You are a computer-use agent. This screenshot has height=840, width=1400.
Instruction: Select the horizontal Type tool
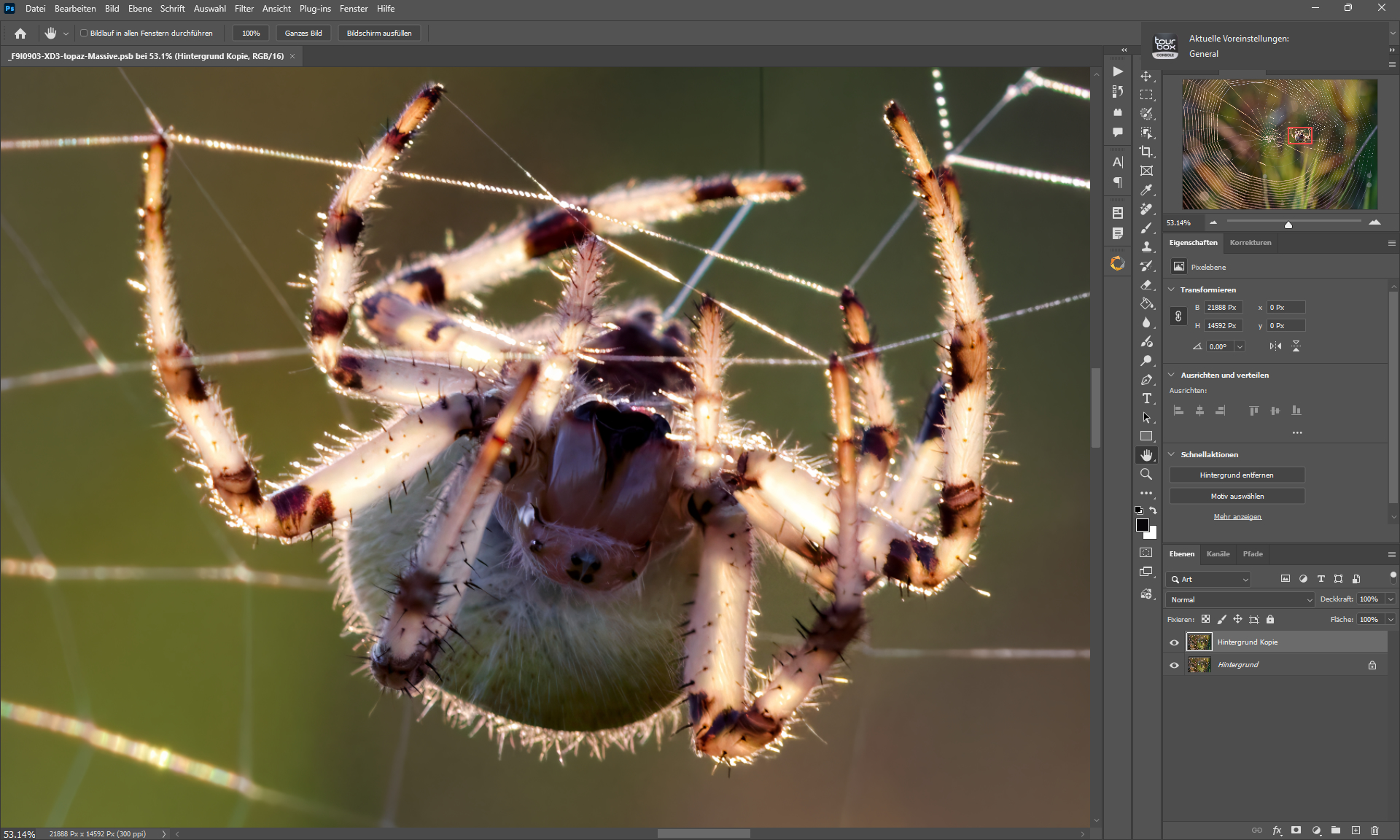click(1146, 399)
